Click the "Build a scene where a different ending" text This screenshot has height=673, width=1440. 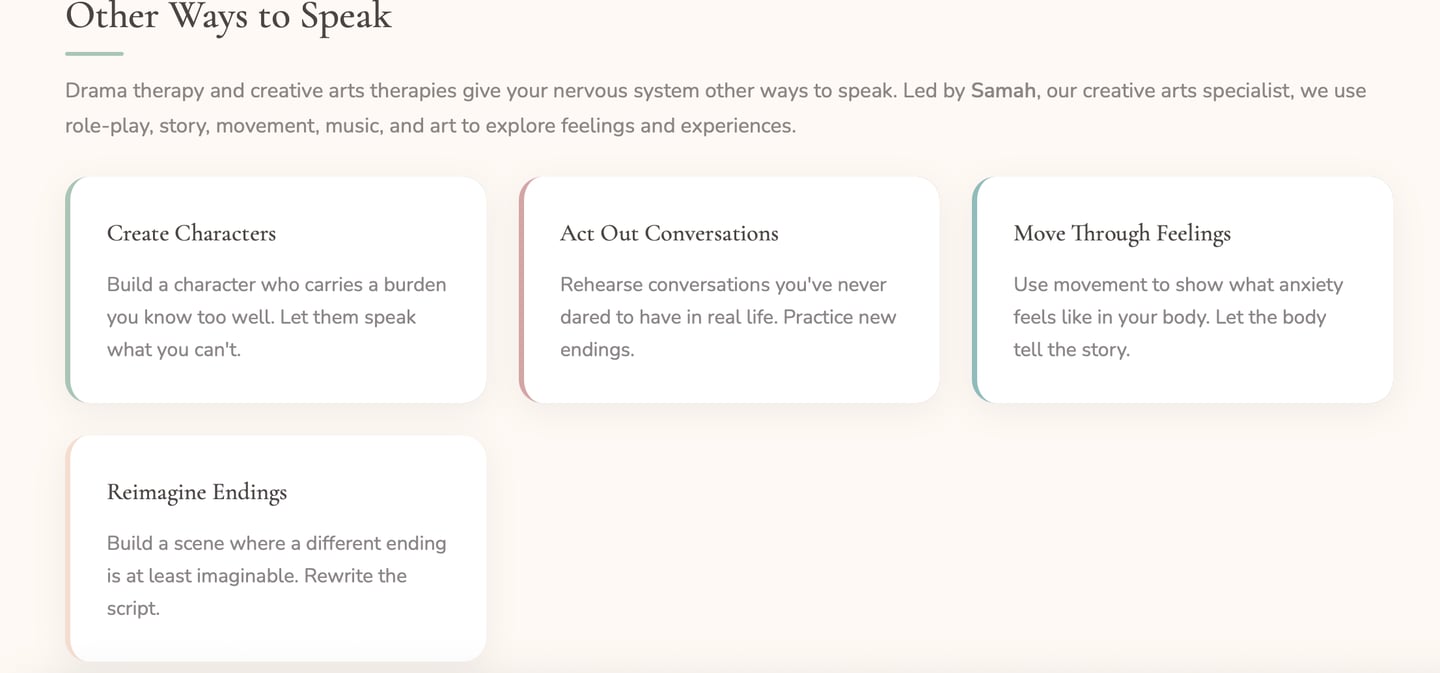[276, 544]
